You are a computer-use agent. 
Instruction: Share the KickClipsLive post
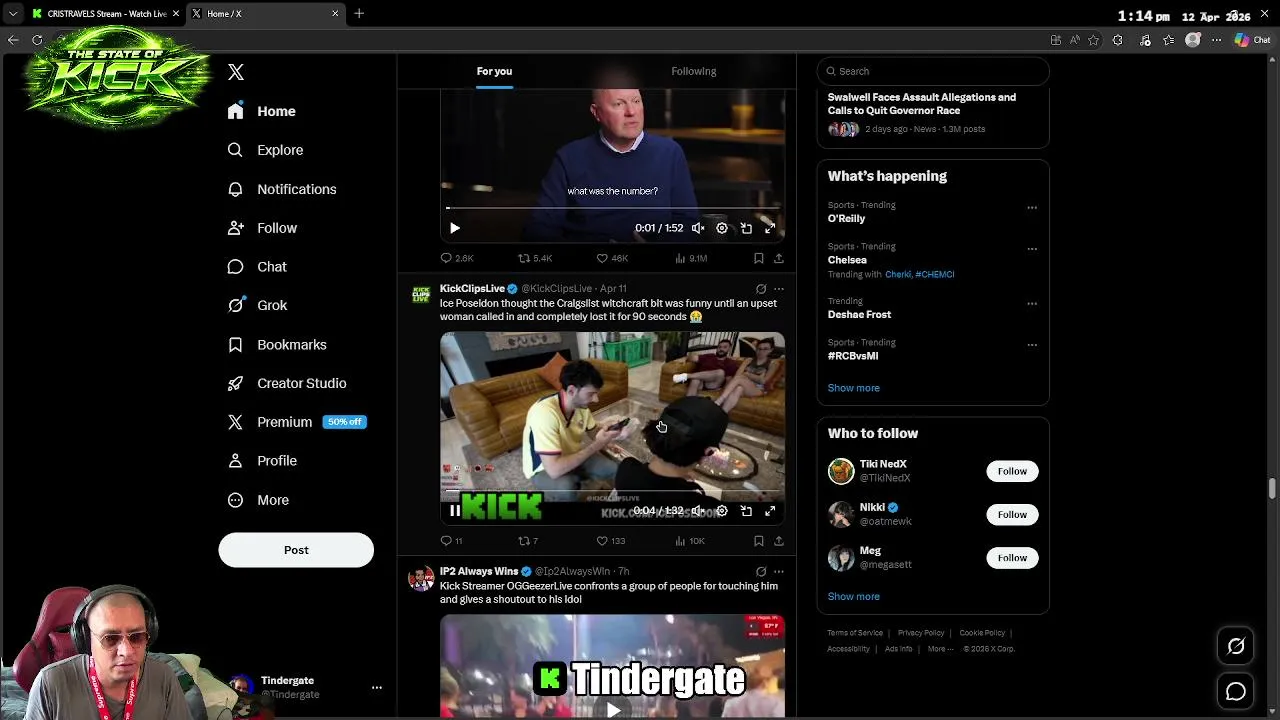coord(779,541)
